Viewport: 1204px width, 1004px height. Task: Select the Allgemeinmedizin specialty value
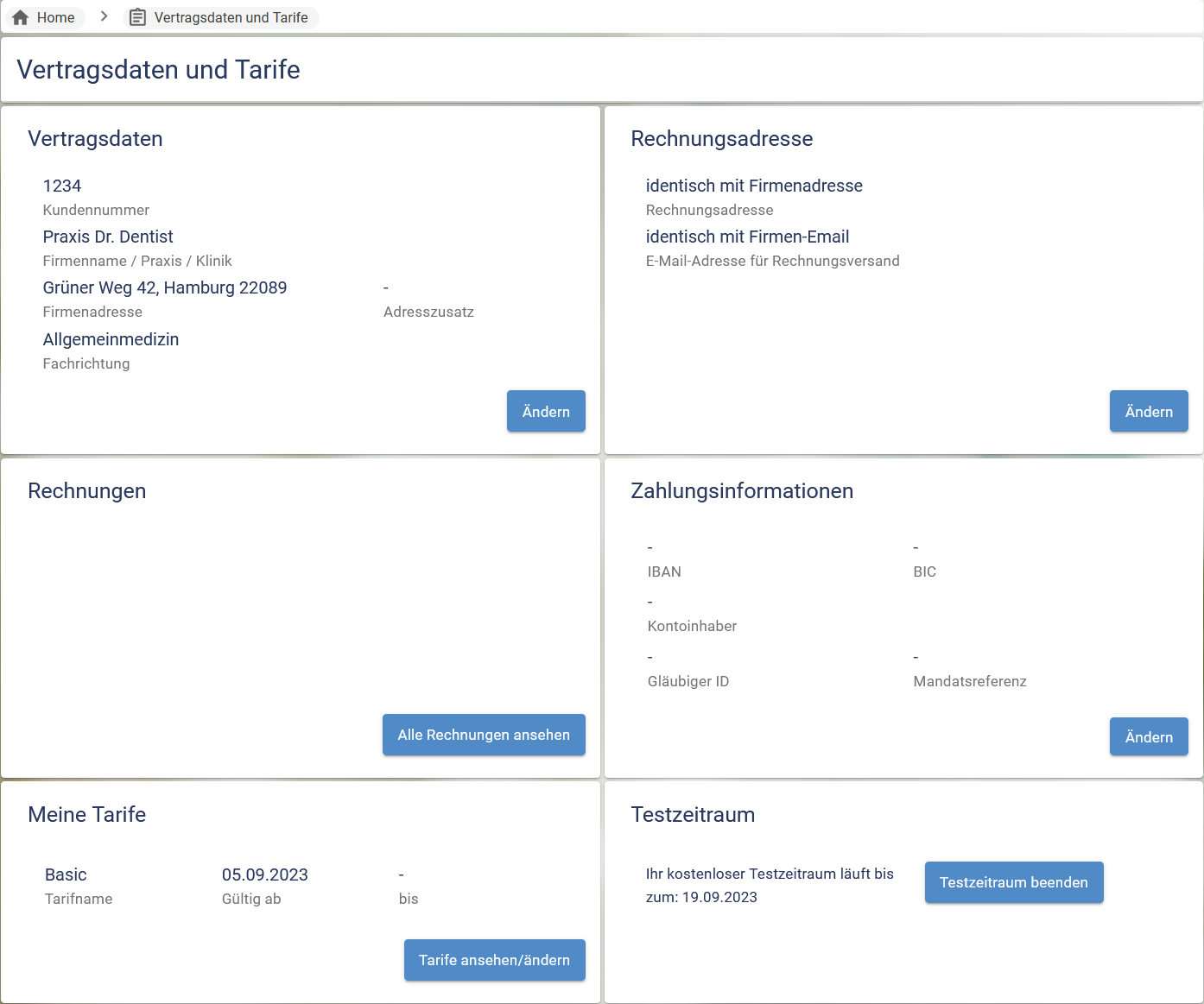click(111, 339)
